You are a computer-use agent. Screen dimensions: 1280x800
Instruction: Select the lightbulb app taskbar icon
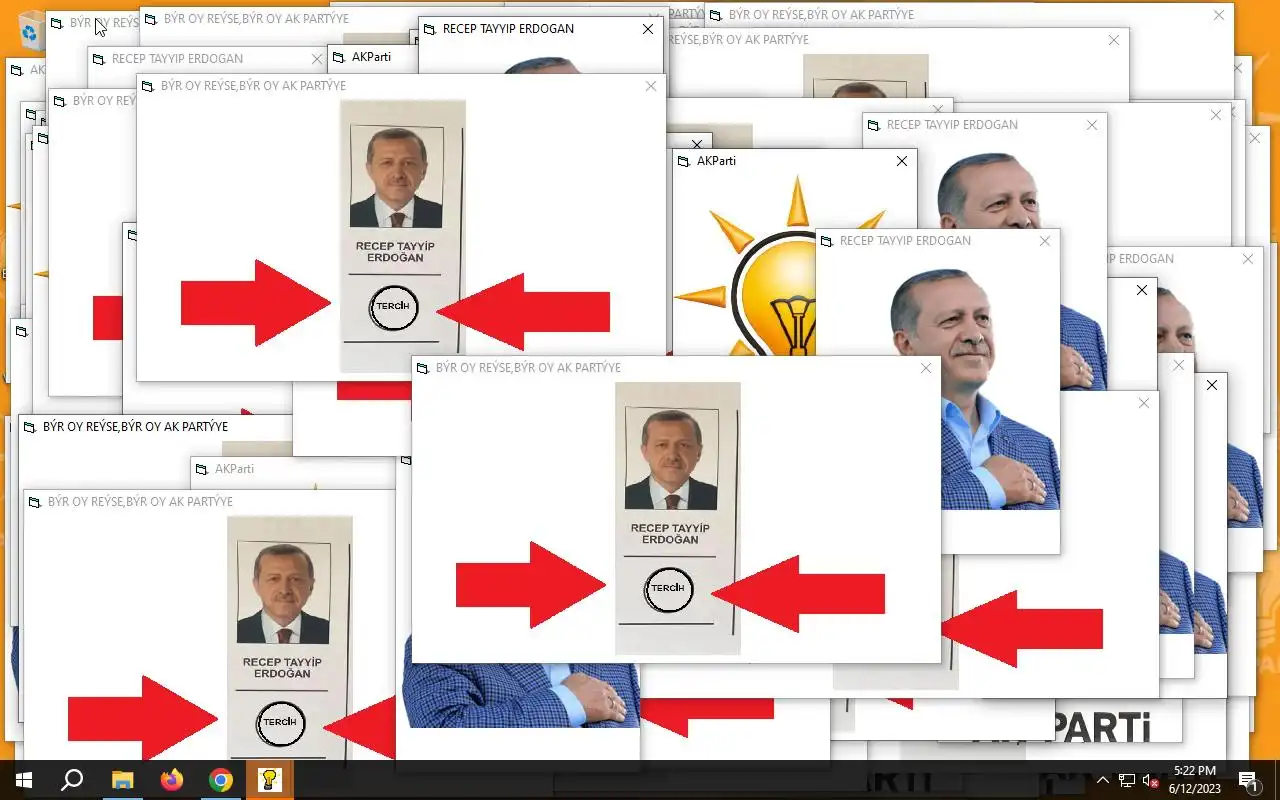[x=270, y=780]
